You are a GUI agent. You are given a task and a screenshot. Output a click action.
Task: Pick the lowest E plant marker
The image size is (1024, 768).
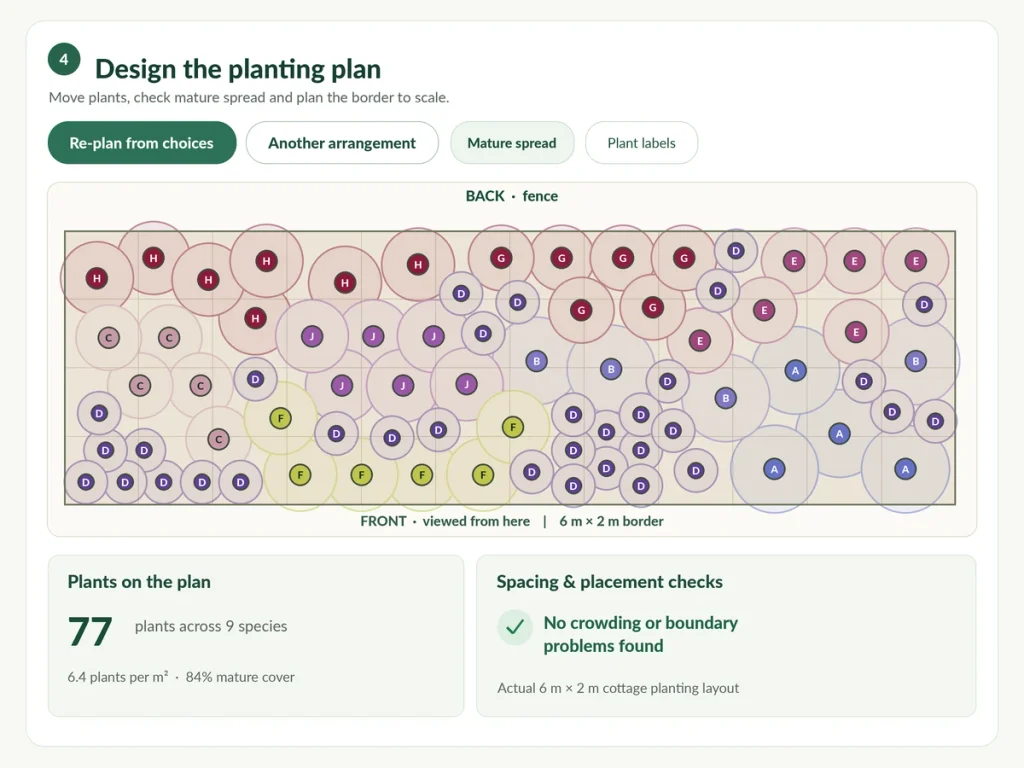(699, 341)
